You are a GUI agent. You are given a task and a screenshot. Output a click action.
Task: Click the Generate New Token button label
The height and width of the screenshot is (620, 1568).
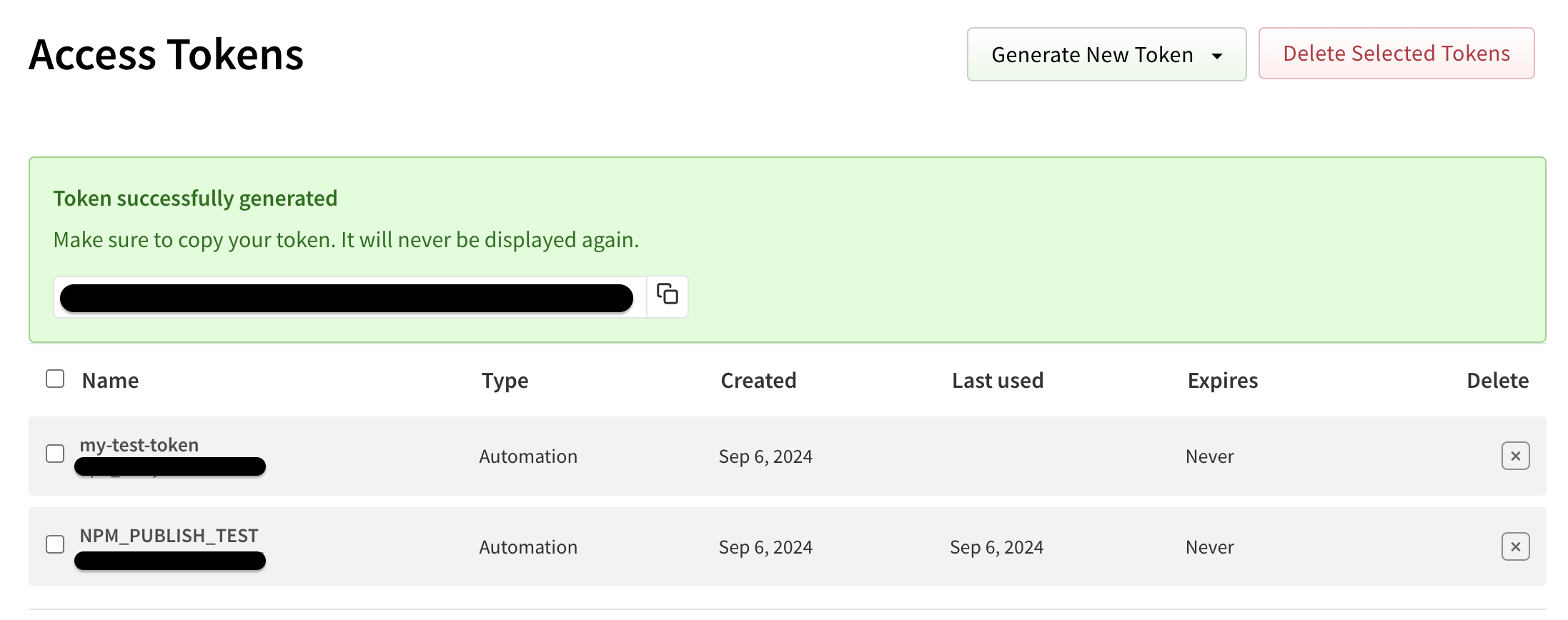coord(1091,55)
